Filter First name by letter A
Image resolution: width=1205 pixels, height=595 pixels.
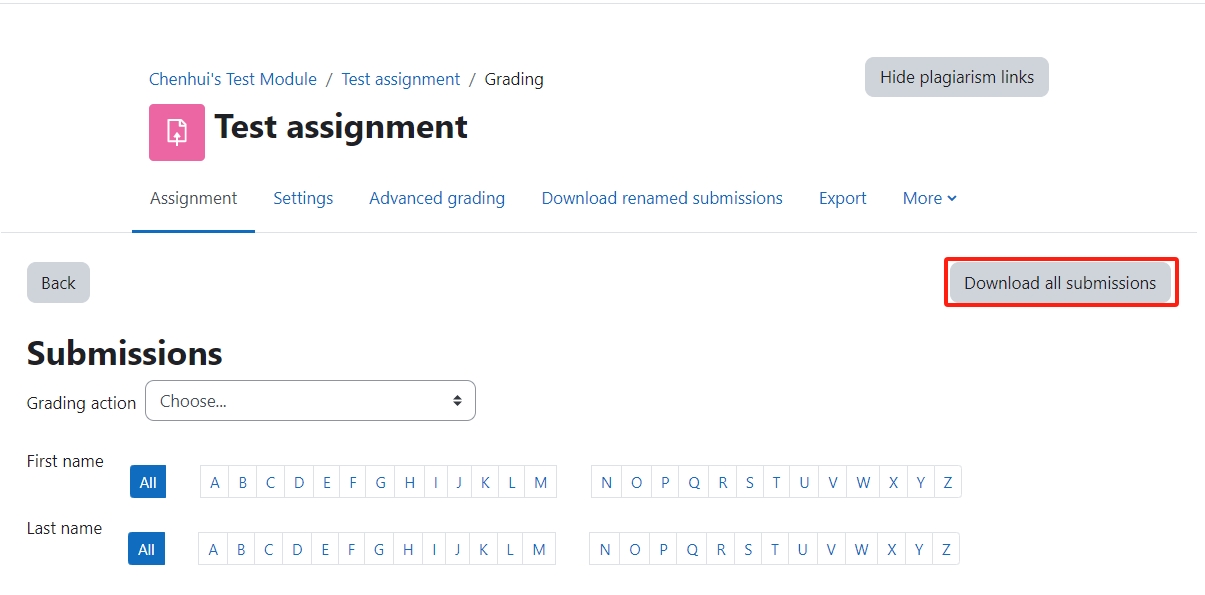(214, 482)
